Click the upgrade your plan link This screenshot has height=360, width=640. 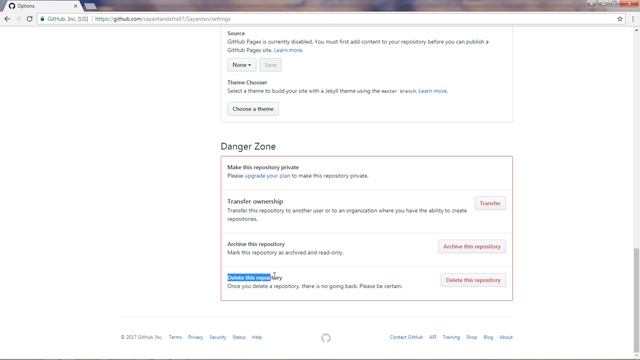[x=267, y=176]
